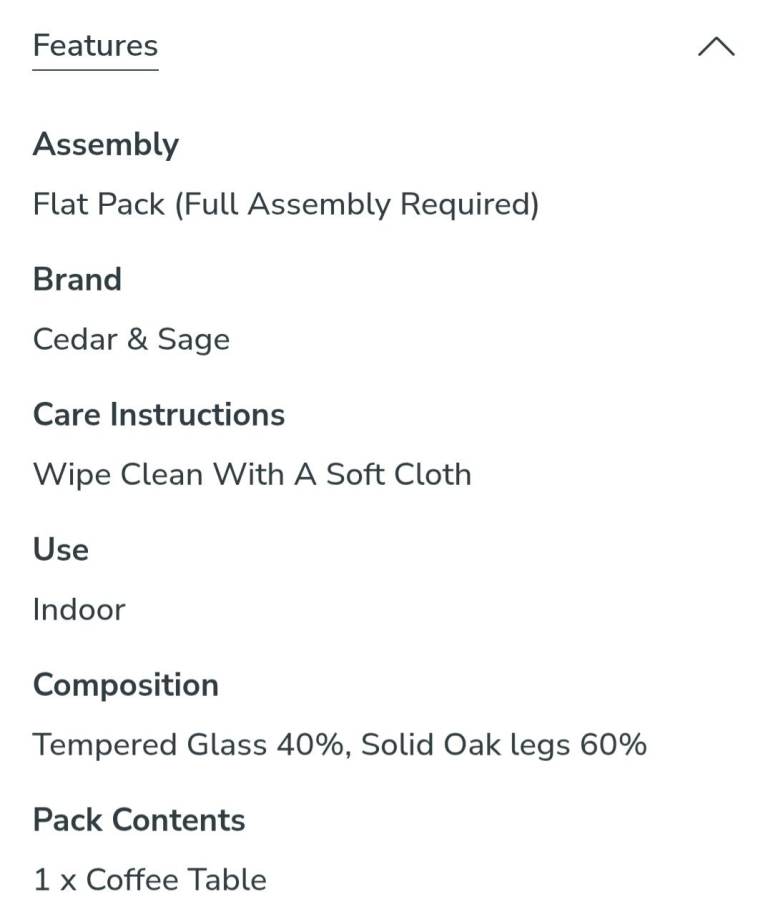Click the word Required in assembly value
This screenshot has height=922, width=768.
pos(469,205)
